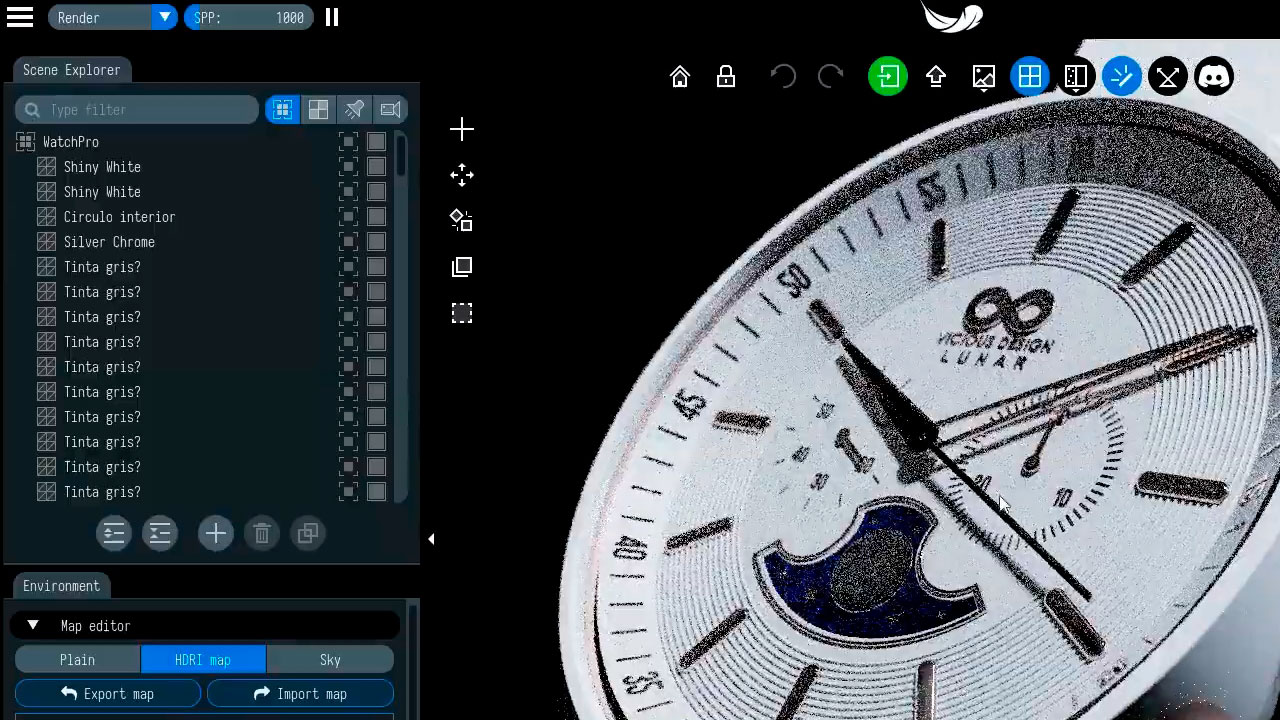This screenshot has height=720, width=1280.
Task: Click the WatchPro focus bracket toggle
Action: 348,142
